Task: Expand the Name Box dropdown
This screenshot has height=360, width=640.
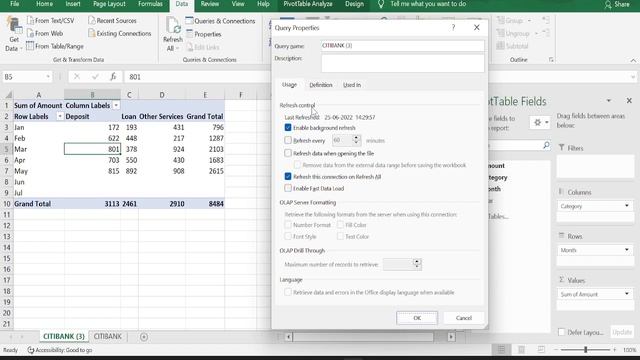Action: click(48, 77)
